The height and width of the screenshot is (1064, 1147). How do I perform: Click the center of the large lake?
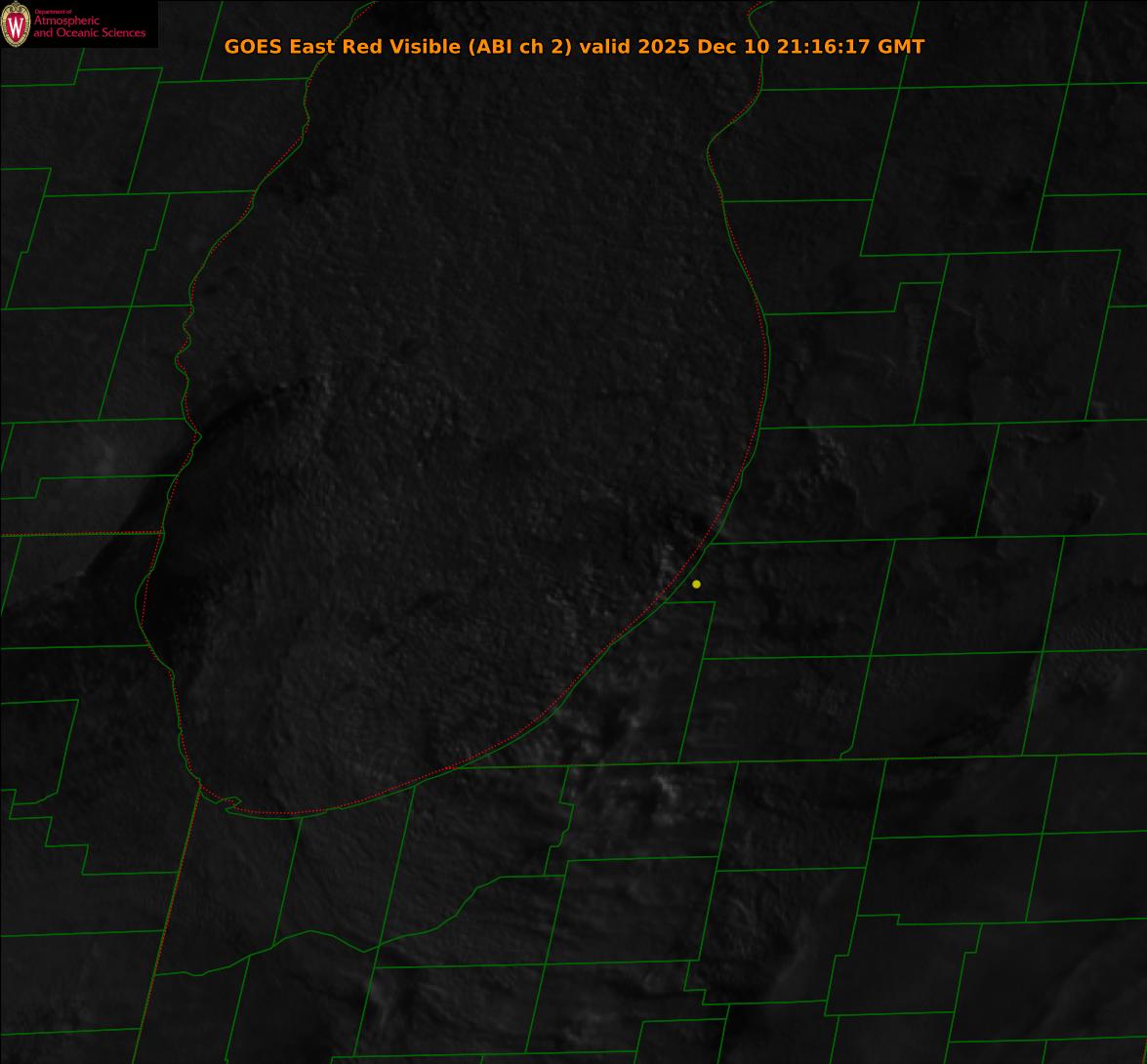[459, 439]
